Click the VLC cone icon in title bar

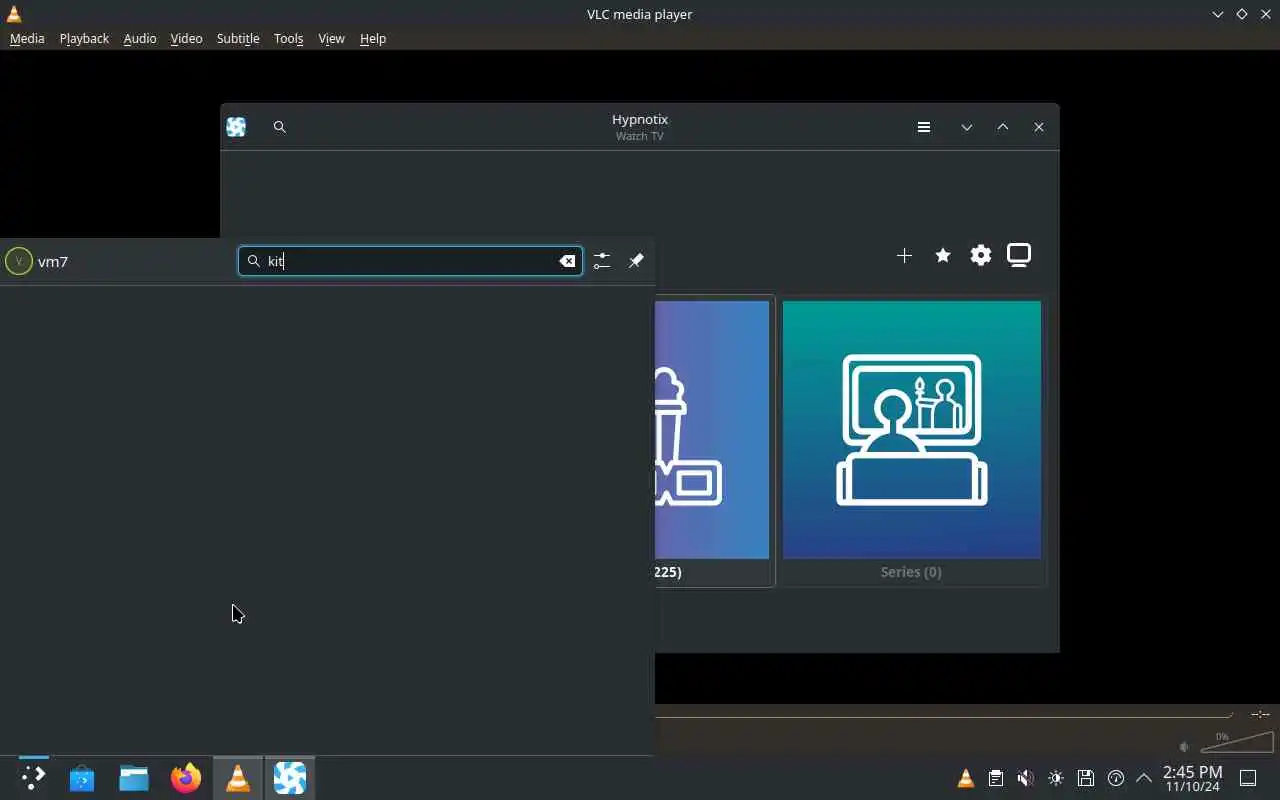(x=14, y=14)
